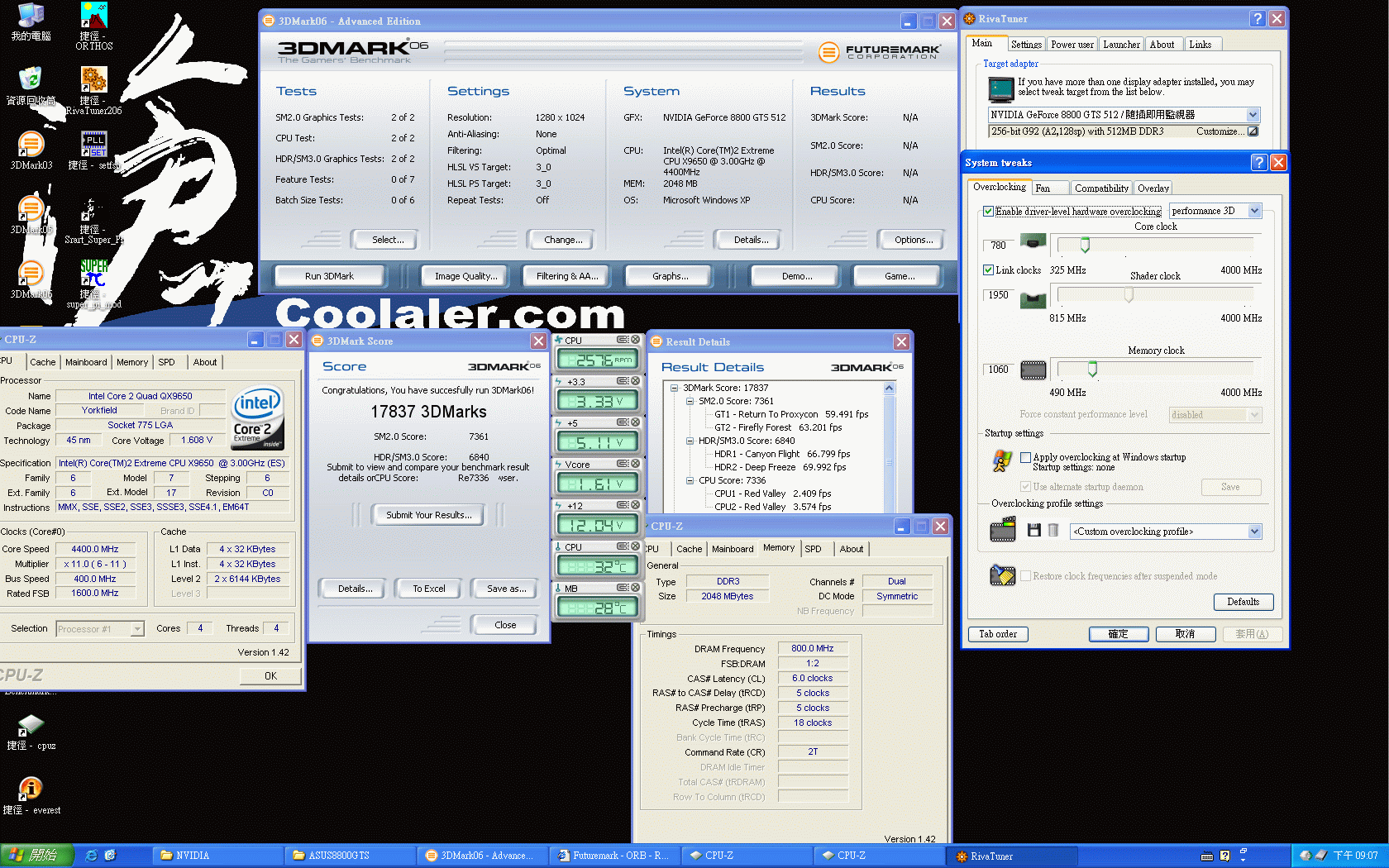
Task: Click Submit Your Results button
Action: tap(429, 515)
